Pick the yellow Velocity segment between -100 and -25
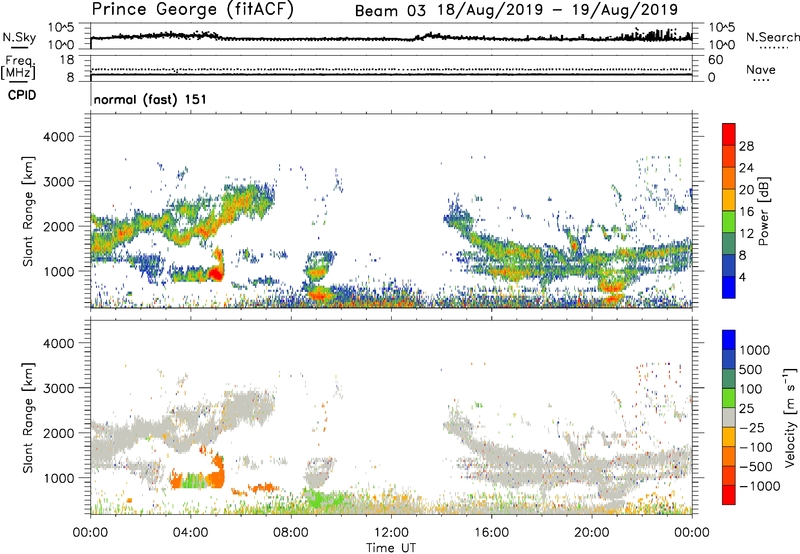This screenshot has width=800, height=554. point(729,437)
